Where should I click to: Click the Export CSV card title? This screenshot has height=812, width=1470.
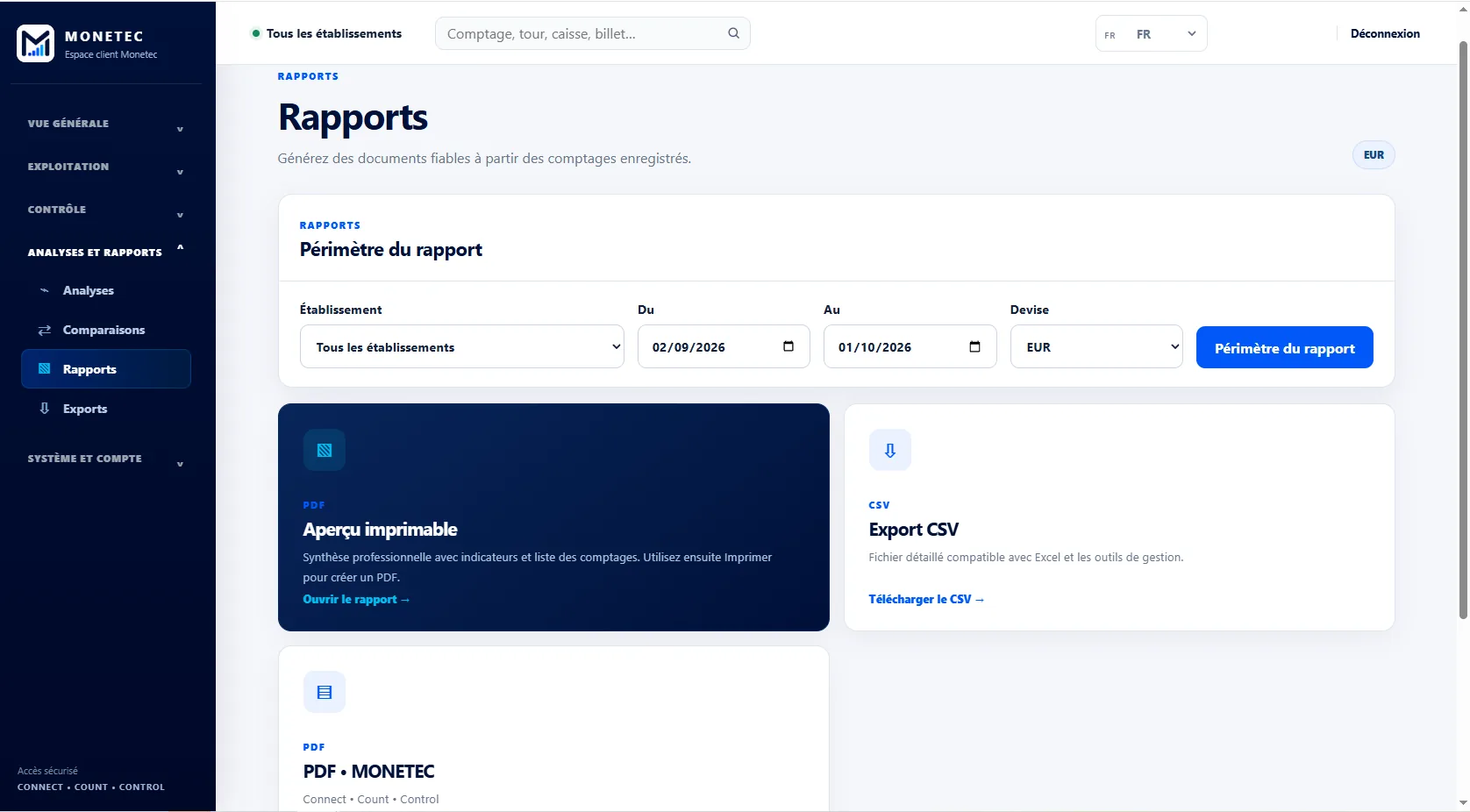click(x=913, y=530)
